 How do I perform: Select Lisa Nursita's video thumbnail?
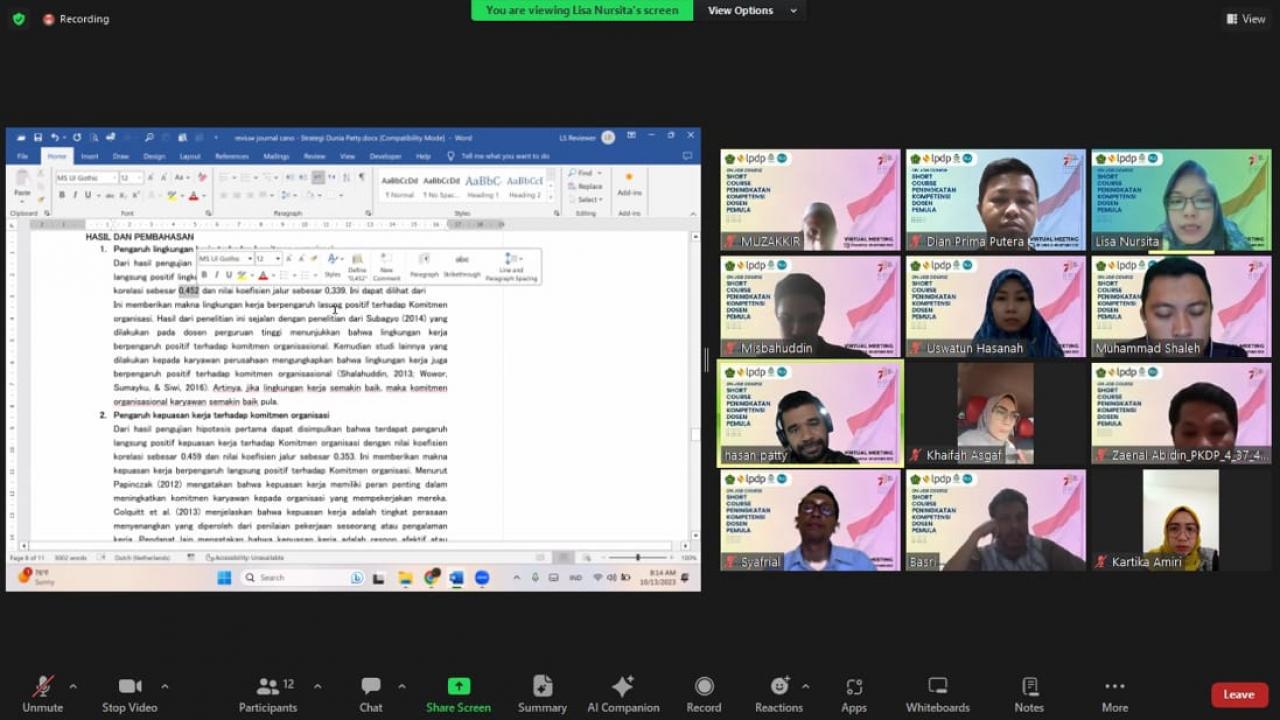(1181, 200)
